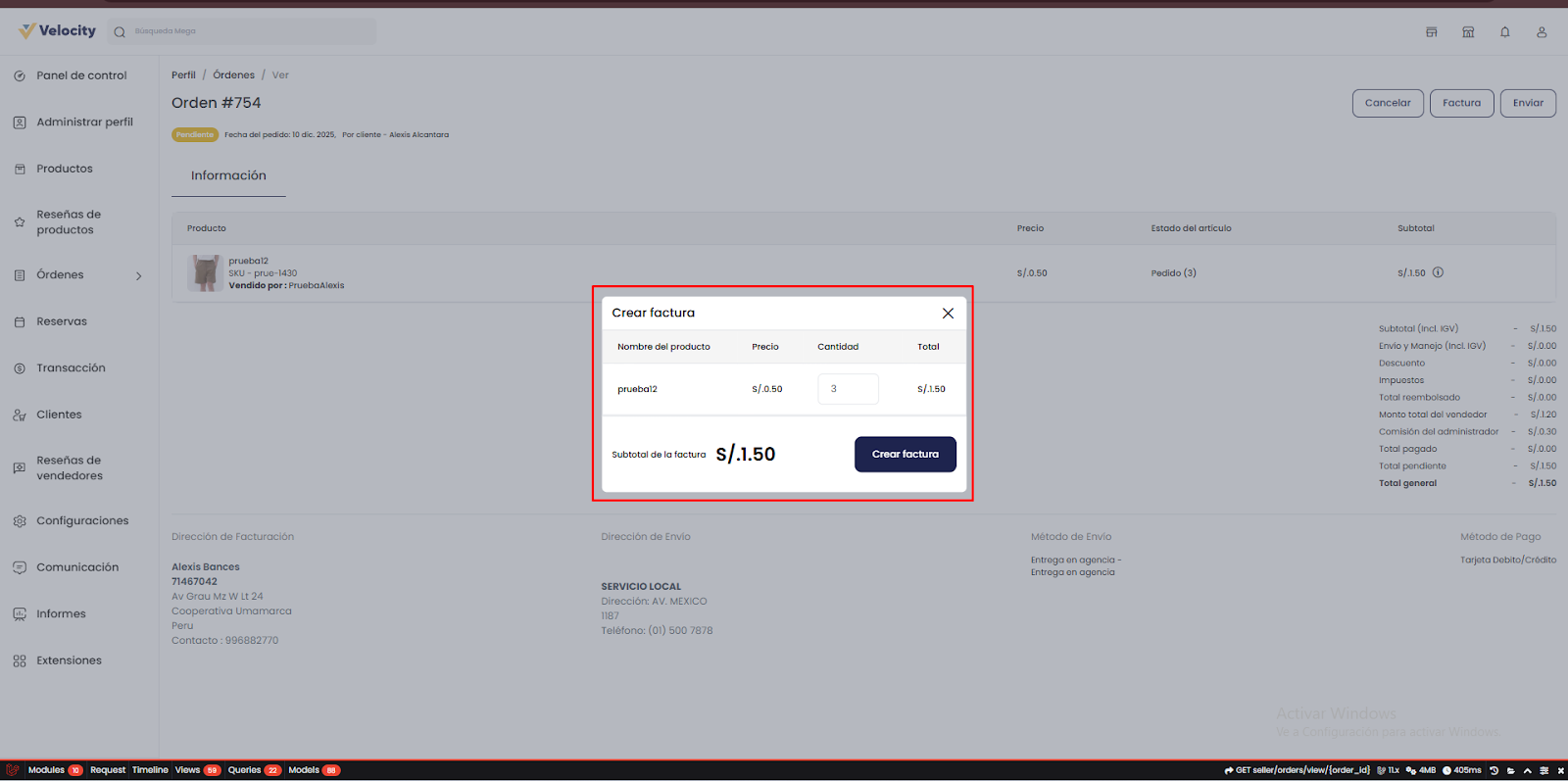Select the Información tab

228,175
